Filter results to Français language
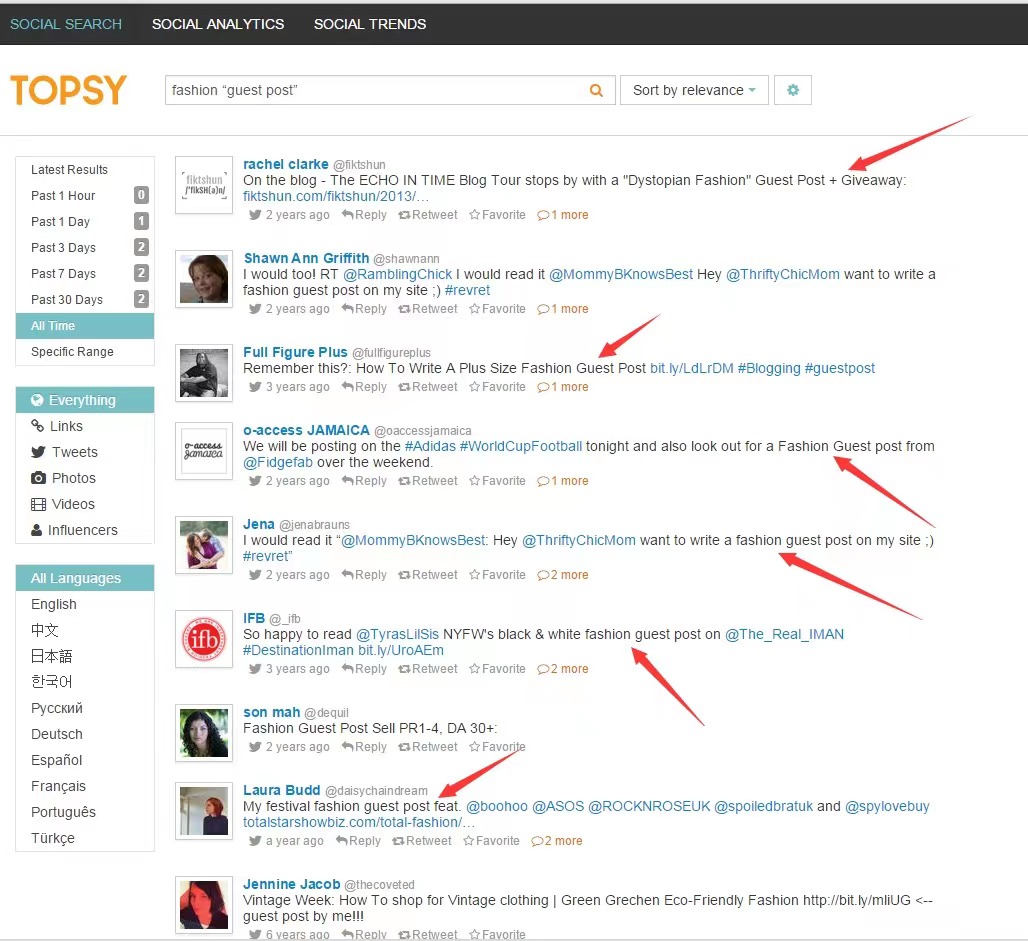This screenshot has width=1028, height=941. tap(85, 786)
